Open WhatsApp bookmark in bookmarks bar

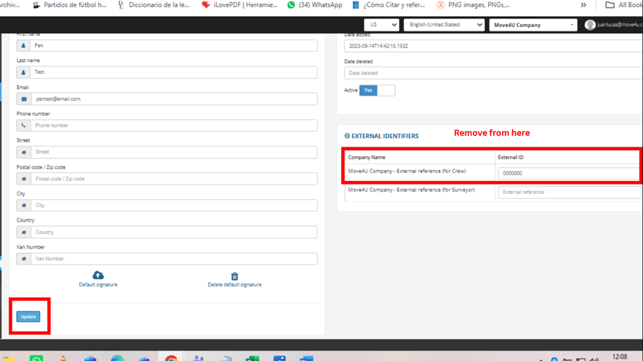(x=315, y=5)
